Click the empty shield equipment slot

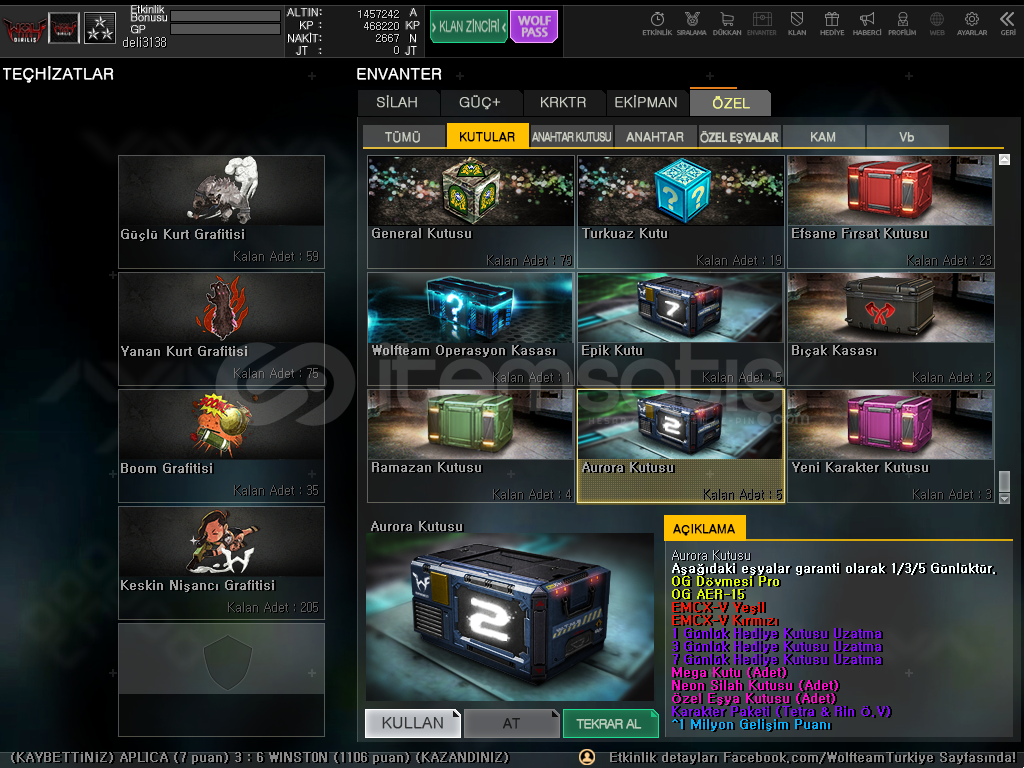point(221,680)
